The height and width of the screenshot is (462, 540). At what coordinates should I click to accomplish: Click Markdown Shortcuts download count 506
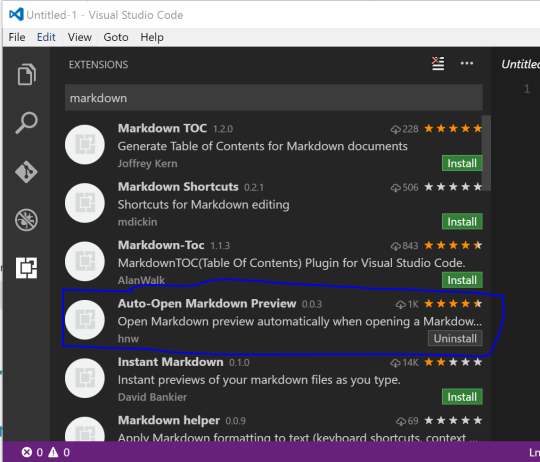(404, 188)
